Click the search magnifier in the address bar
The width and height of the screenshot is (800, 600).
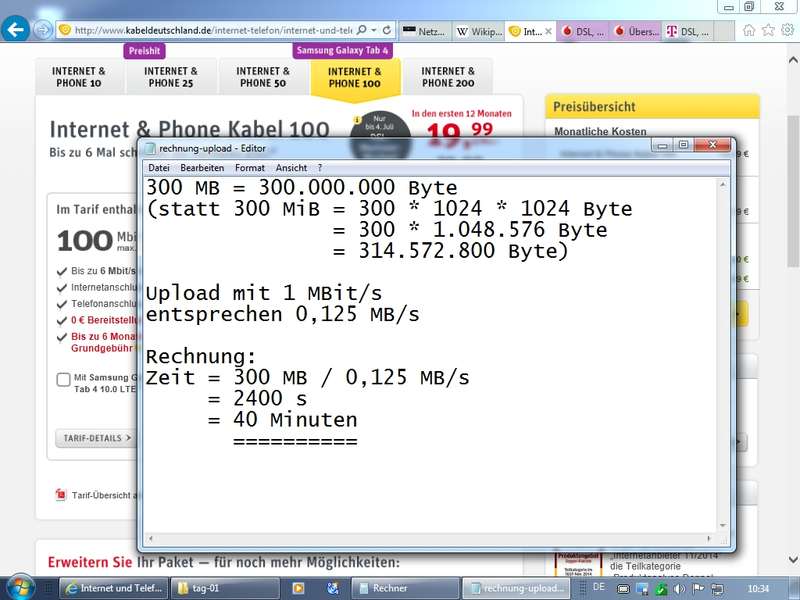coord(361,30)
